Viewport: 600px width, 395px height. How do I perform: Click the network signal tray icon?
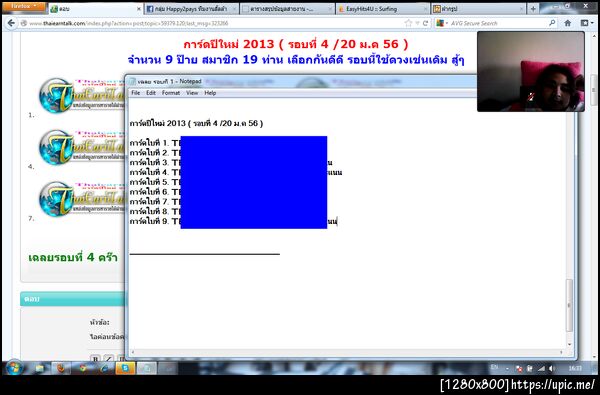click(x=541, y=369)
